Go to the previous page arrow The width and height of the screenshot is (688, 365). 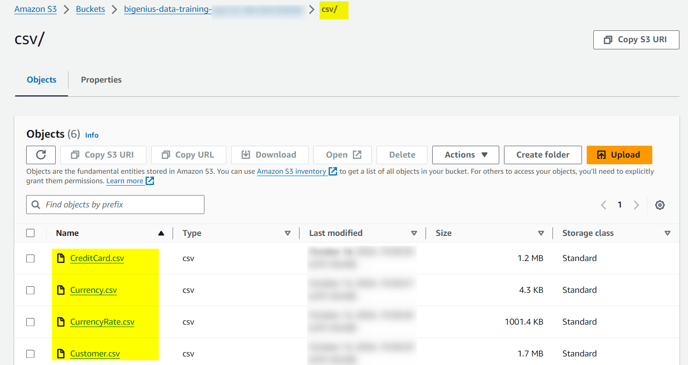tap(603, 205)
